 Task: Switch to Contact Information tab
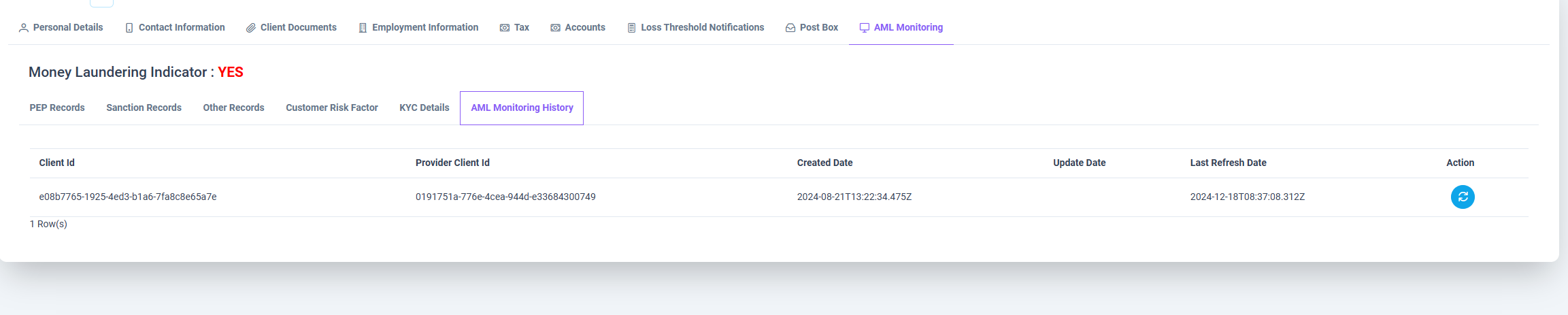pos(175,28)
